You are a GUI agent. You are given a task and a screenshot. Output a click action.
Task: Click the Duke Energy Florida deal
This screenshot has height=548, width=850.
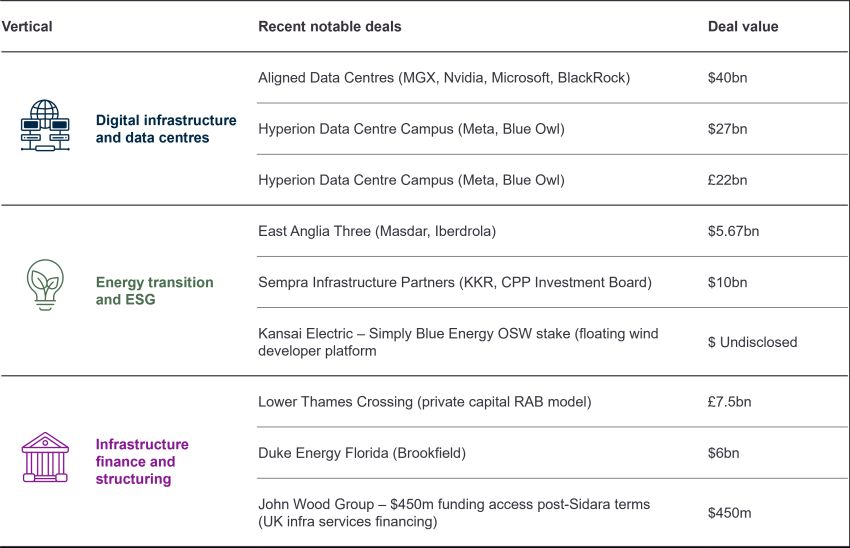(x=363, y=453)
